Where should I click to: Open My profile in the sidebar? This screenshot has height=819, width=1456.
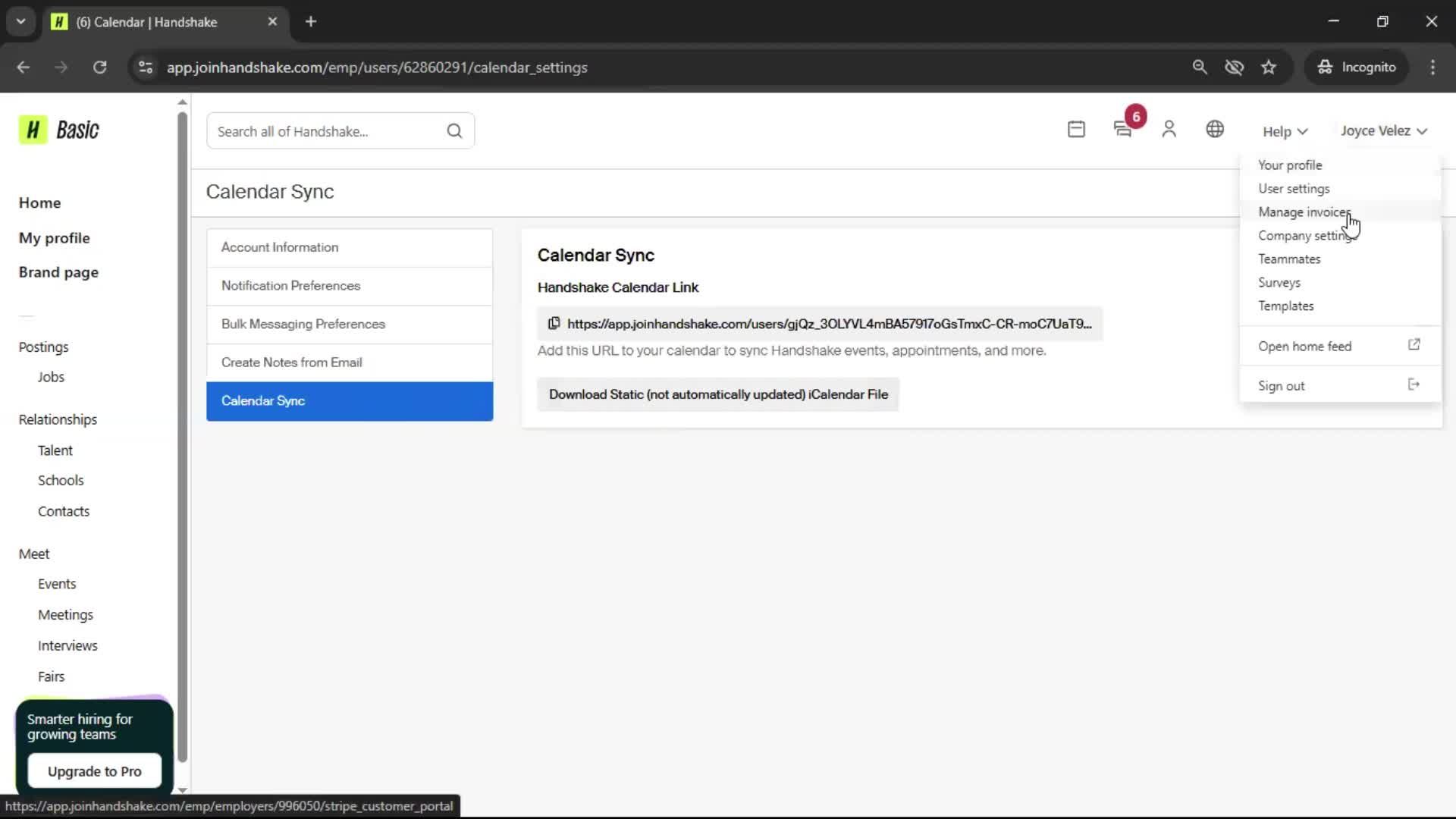[x=54, y=238]
